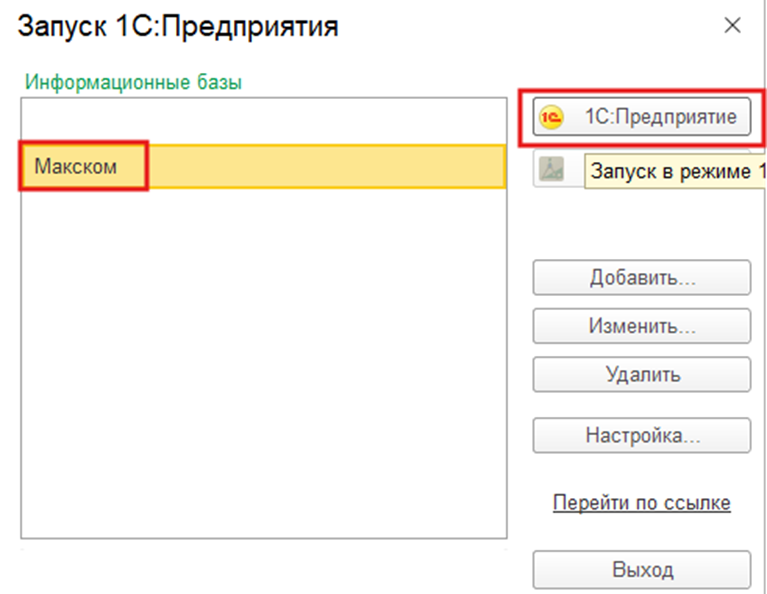767x594 pixels.
Task: Click the yellow 1C logo icon
Action: [551, 117]
